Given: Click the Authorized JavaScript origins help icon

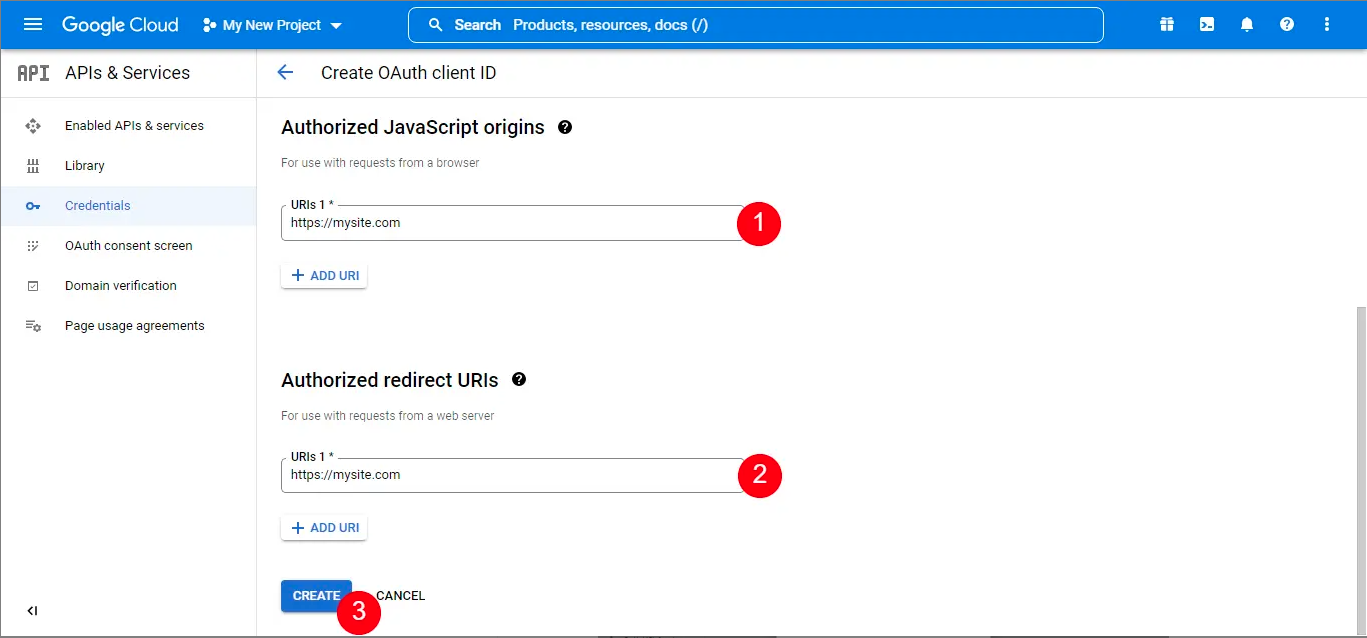Looking at the screenshot, I should click(x=565, y=127).
